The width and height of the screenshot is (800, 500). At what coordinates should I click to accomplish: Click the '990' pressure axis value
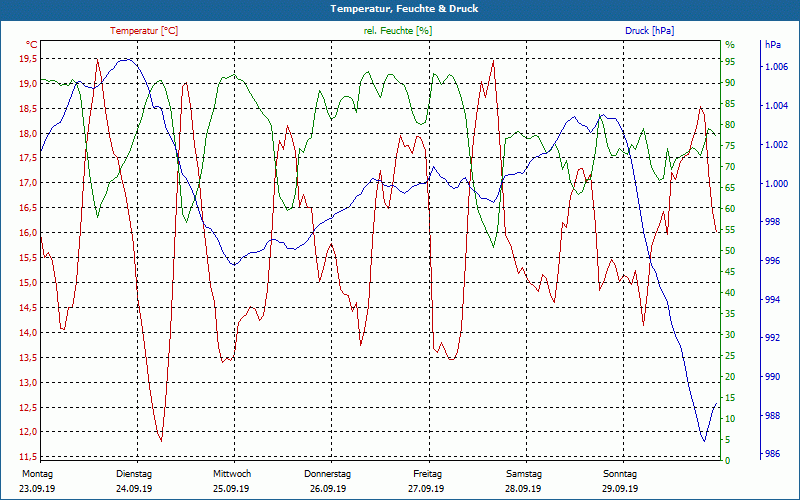[773, 377]
